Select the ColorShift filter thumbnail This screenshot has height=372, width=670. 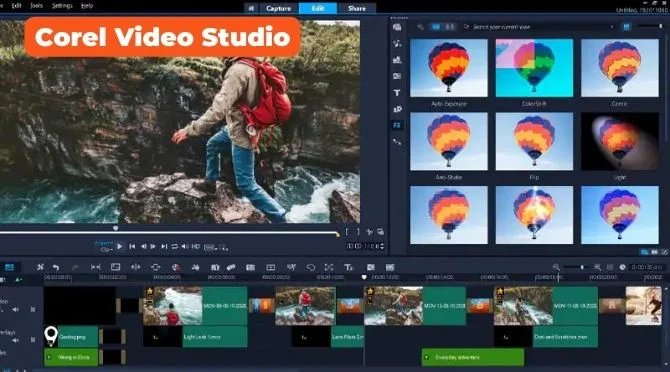pyautogui.click(x=534, y=68)
